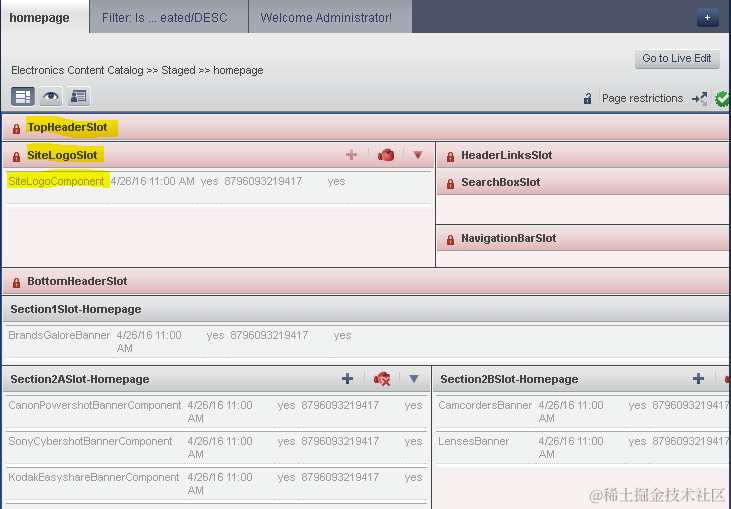The height and width of the screenshot is (509, 731).
Task: Select the Section2ASlot-Homepage title
Action: pyautogui.click(x=80, y=379)
